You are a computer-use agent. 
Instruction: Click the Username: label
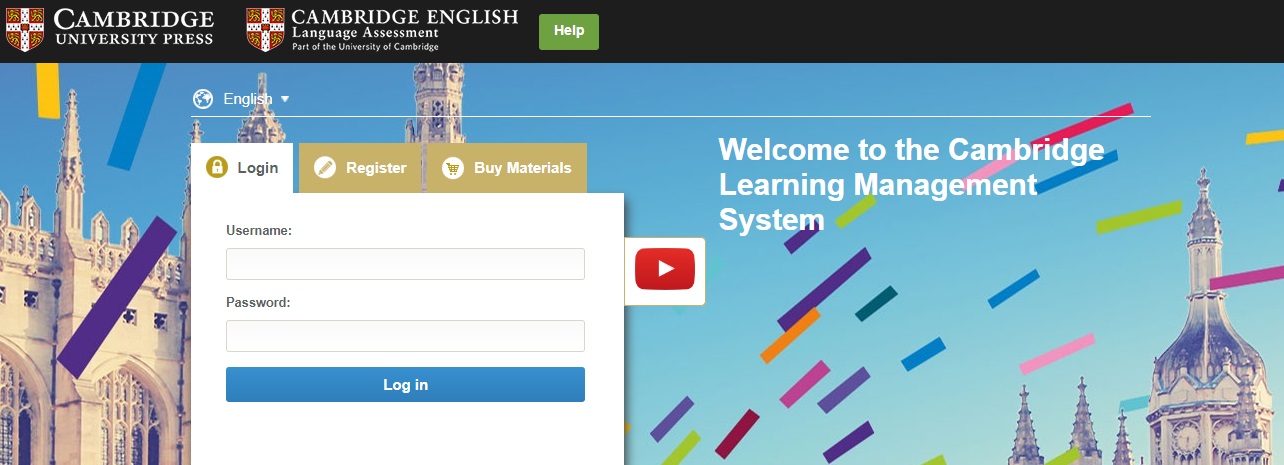[x=259, y=230]
